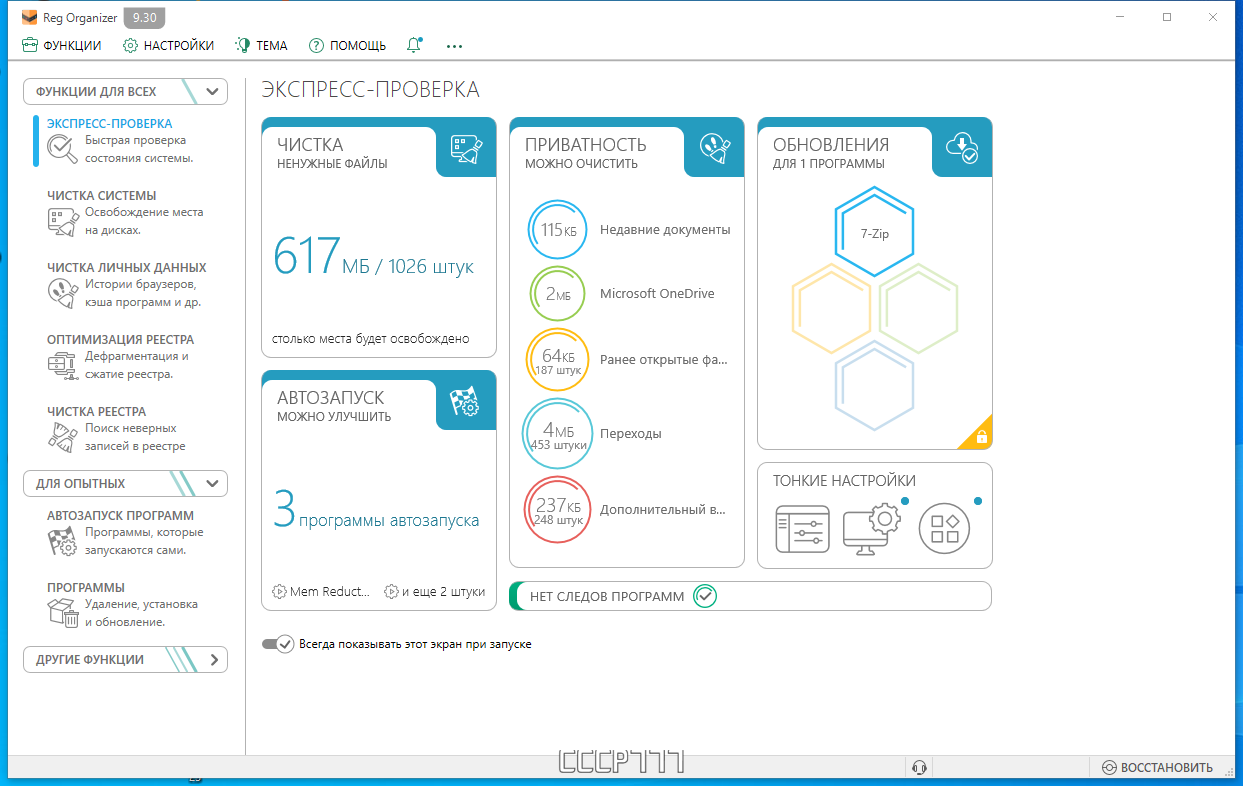
Task: Click the Microsoft OneDrive label
Action: pyautogui.click(x=657, y=294)
